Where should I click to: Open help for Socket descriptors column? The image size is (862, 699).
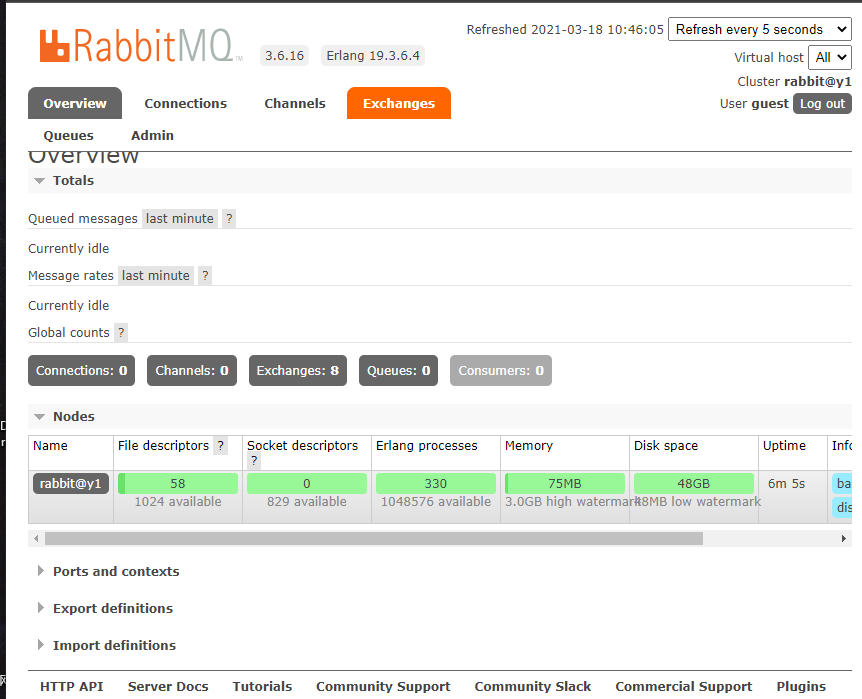click(253, 461)
